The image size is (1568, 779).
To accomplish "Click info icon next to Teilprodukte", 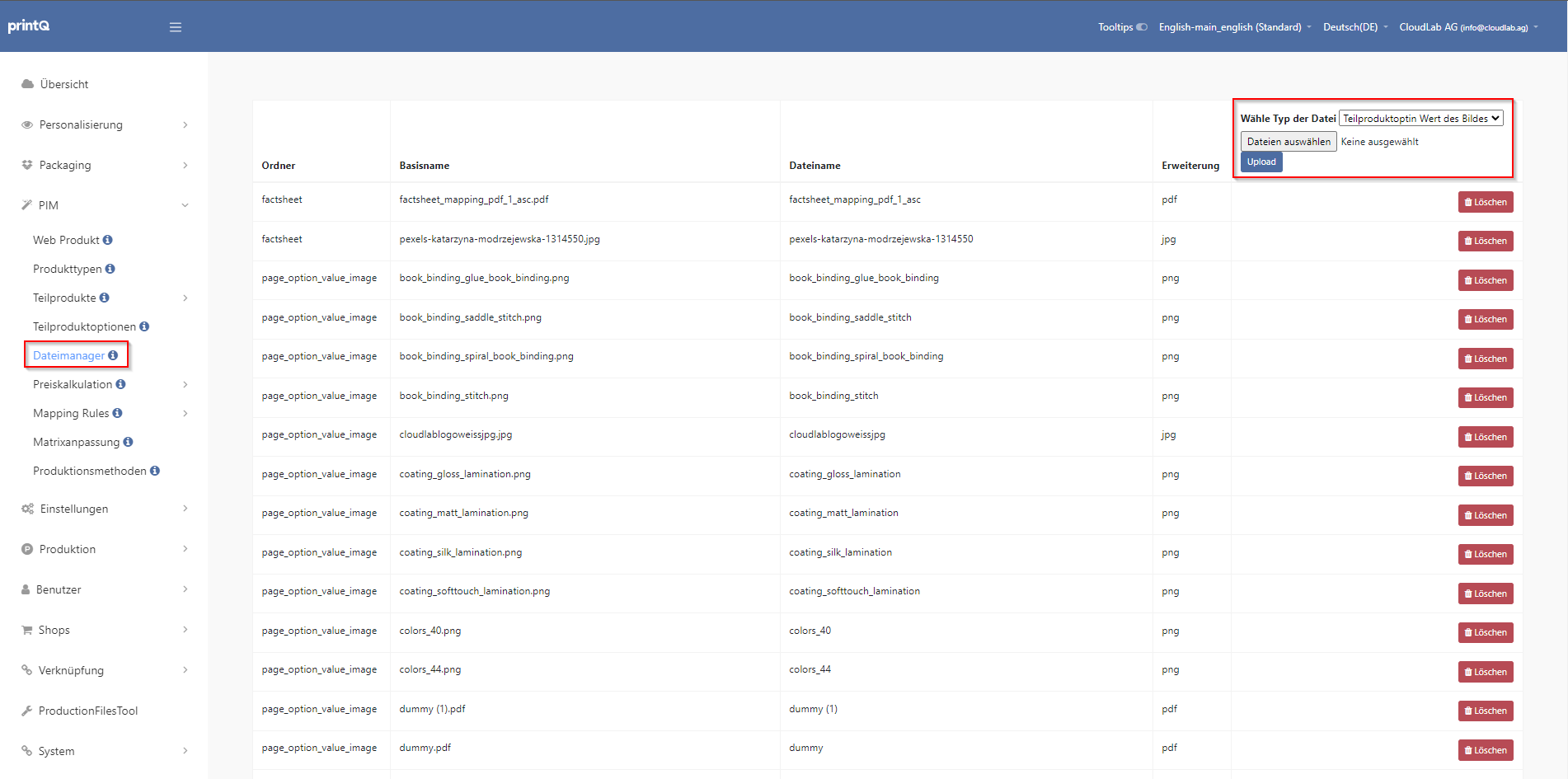I will click(x=104, y=298).
